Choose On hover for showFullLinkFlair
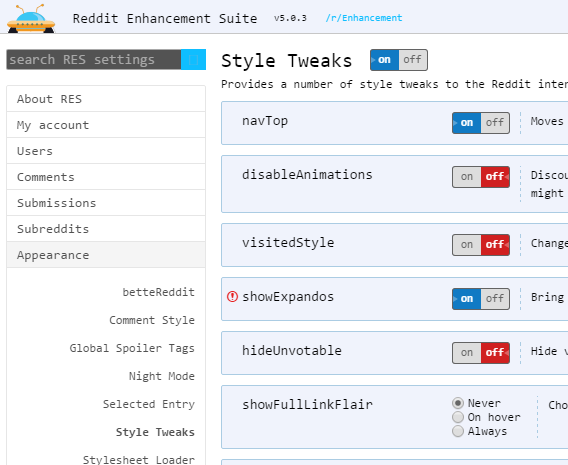The height and width of the screenshot is (465, 568). (x=458, y=417)
